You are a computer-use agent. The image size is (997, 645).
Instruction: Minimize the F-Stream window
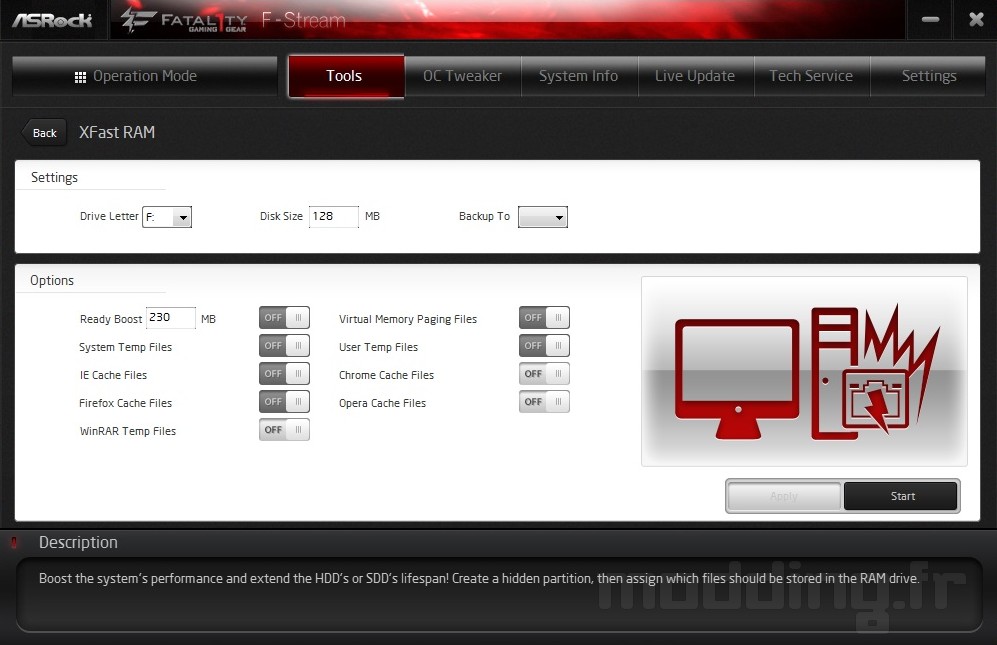coord(930,20)
